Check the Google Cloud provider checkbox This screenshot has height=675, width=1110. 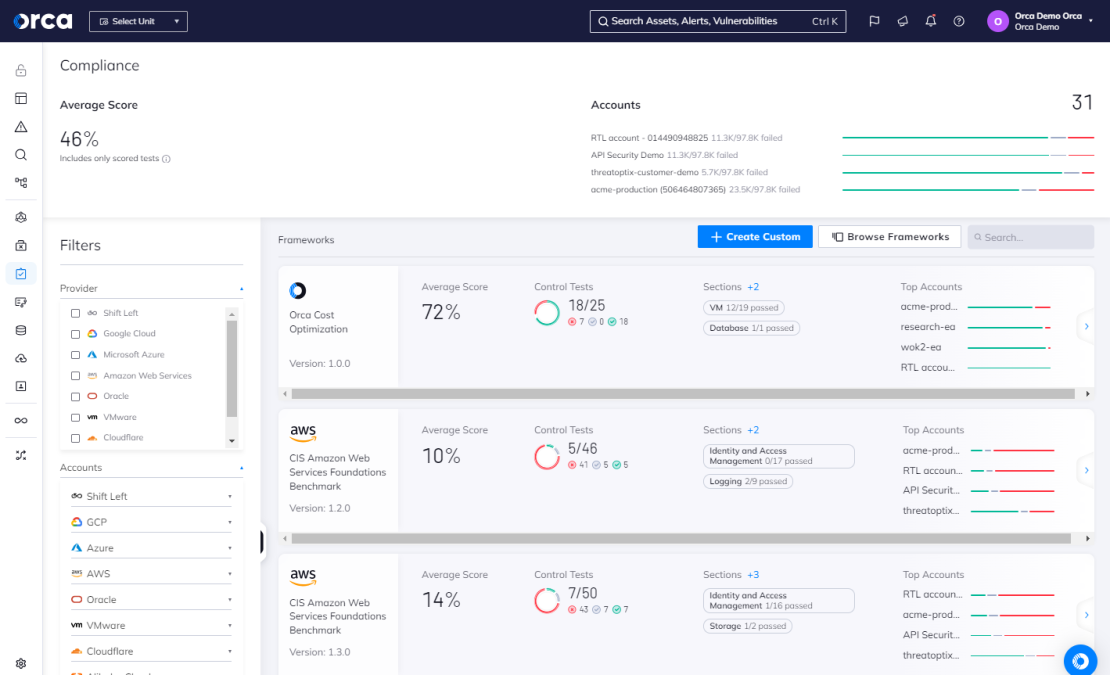(x=75, y=334)
